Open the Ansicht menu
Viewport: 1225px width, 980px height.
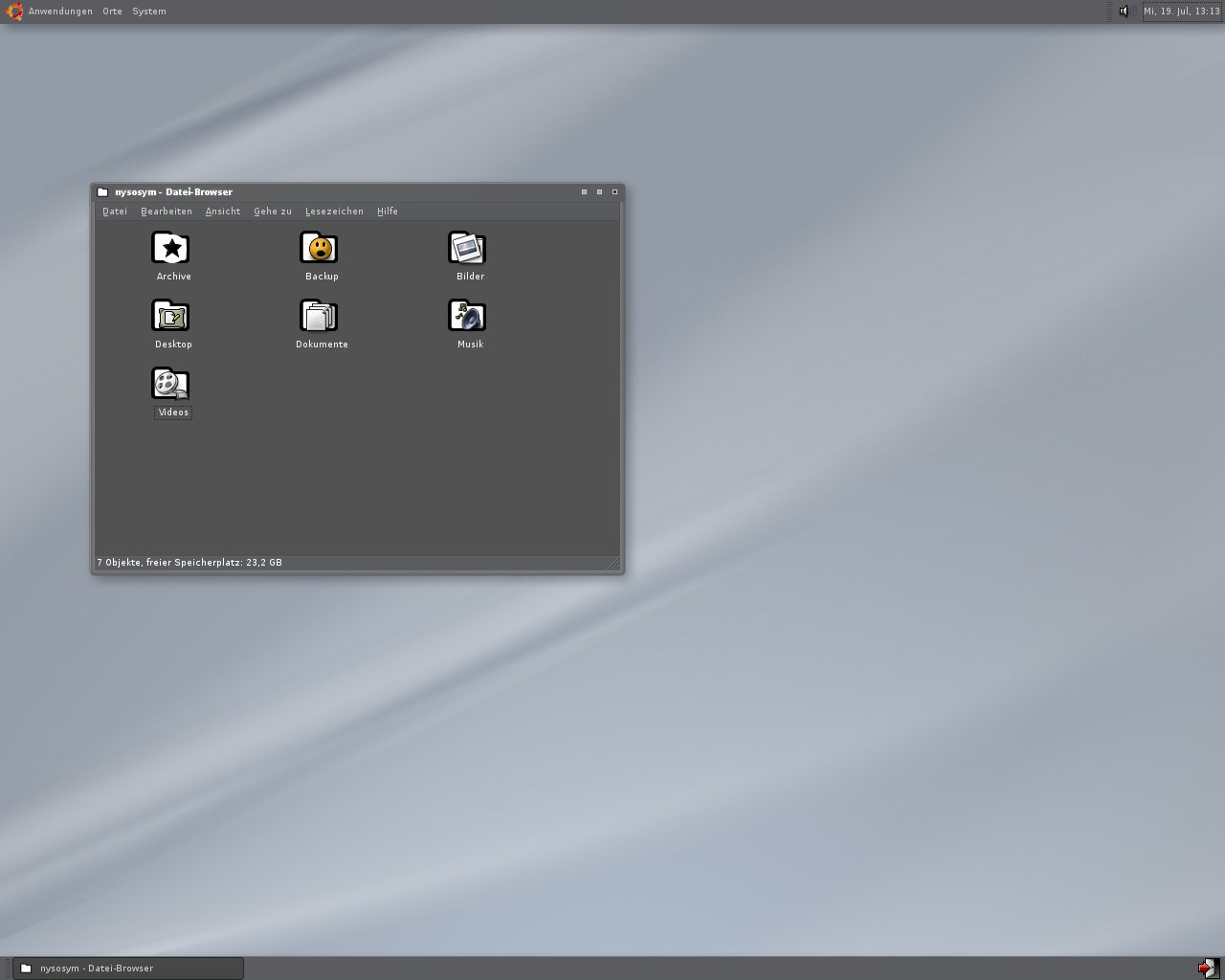(223, 212)
